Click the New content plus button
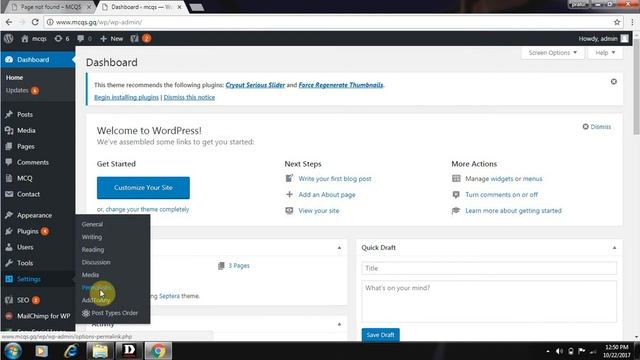Viewport: 640px width, 360px height. pyautogui.click(x=111, y=38)
